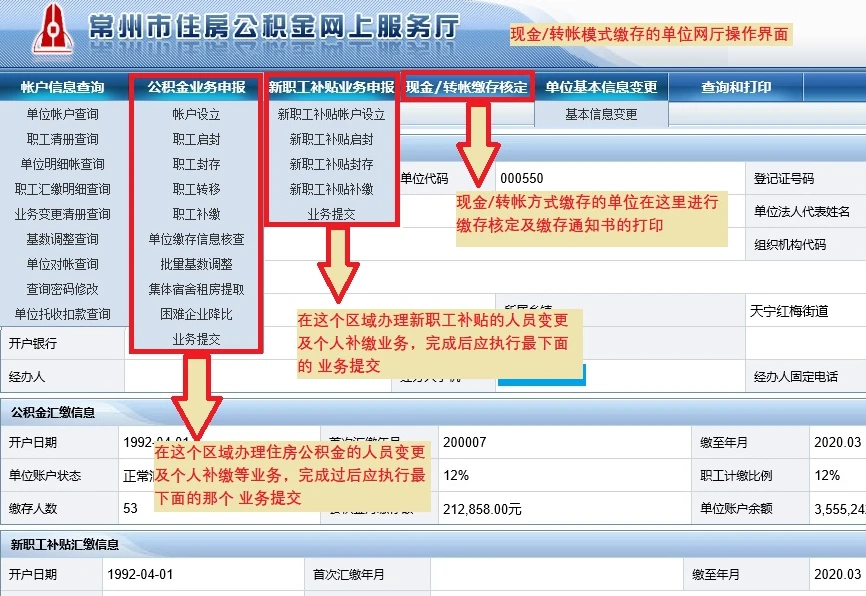Open 帐户信息查询 menu
866x596 pixels.
[62, 87]
